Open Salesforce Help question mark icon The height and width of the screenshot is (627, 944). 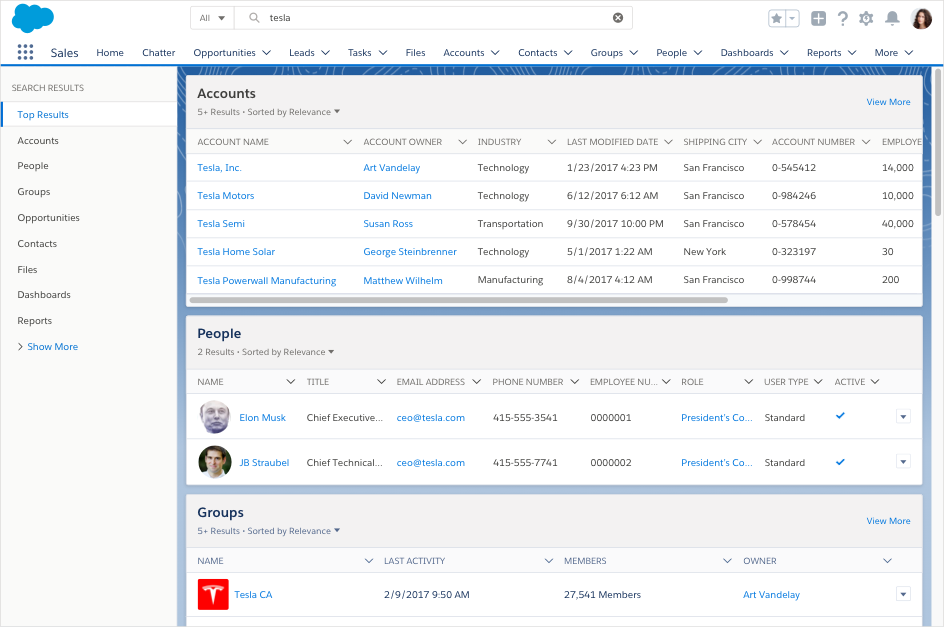(x=841, y=18)
